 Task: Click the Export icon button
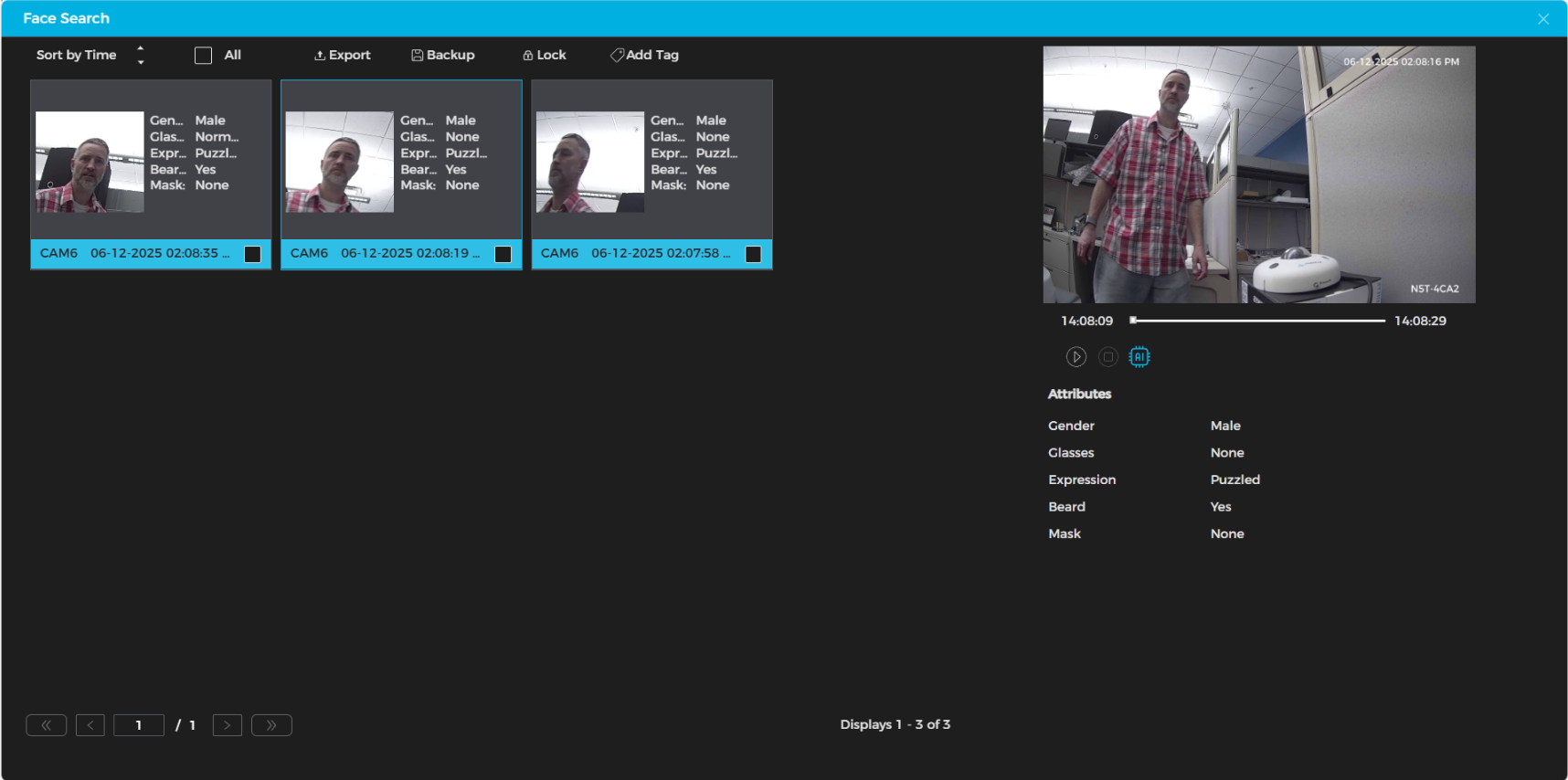320,56
